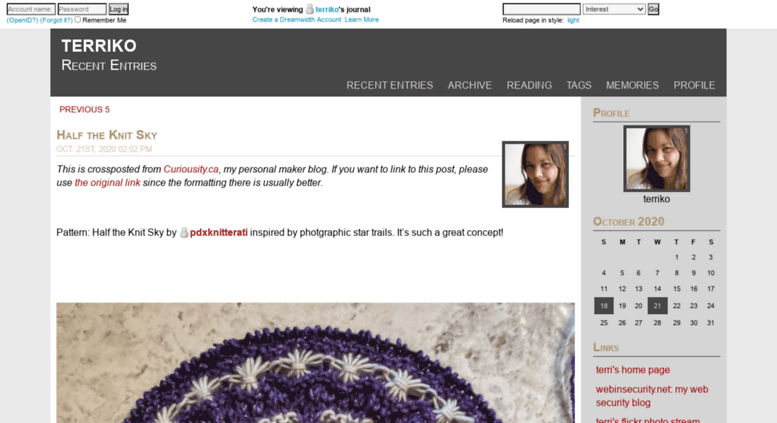Open the profile picture in the sidebar

pos(657,159)
